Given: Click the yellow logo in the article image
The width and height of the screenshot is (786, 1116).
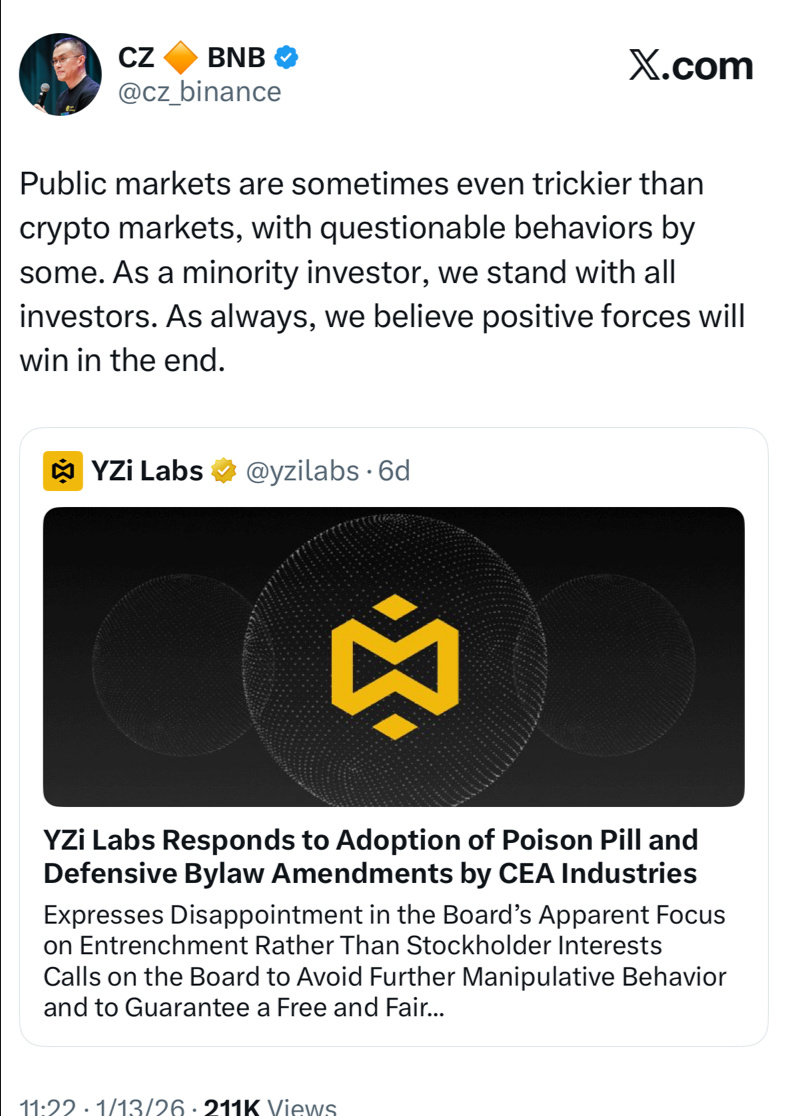Looking at the screenshot, I should (394, 666).
